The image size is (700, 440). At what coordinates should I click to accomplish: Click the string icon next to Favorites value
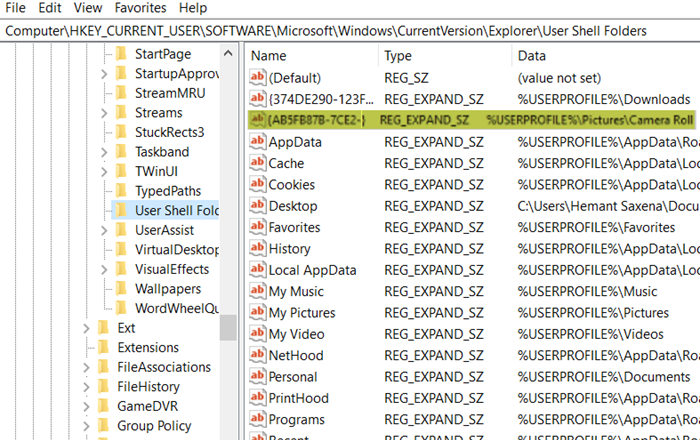(256, 227)
